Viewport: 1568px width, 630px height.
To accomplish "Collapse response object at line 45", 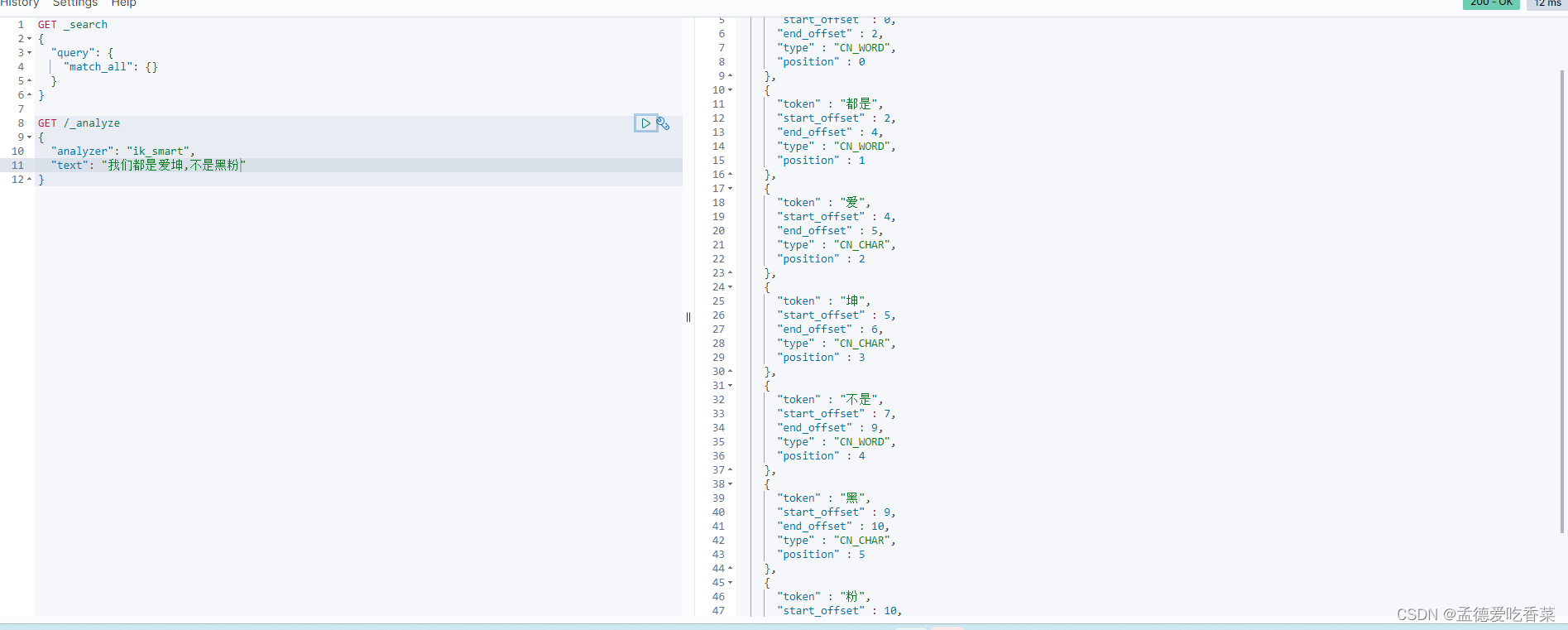I will coord(730,583).
